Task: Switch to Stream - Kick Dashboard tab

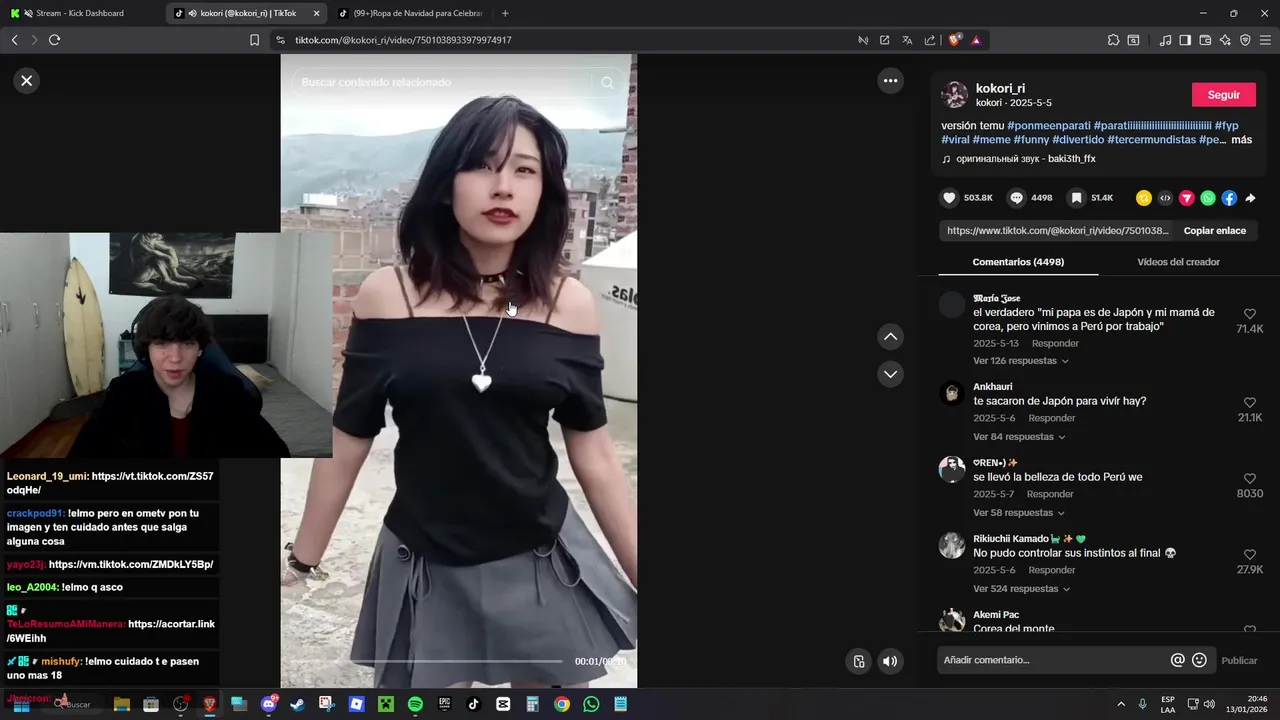Action: 82,13
